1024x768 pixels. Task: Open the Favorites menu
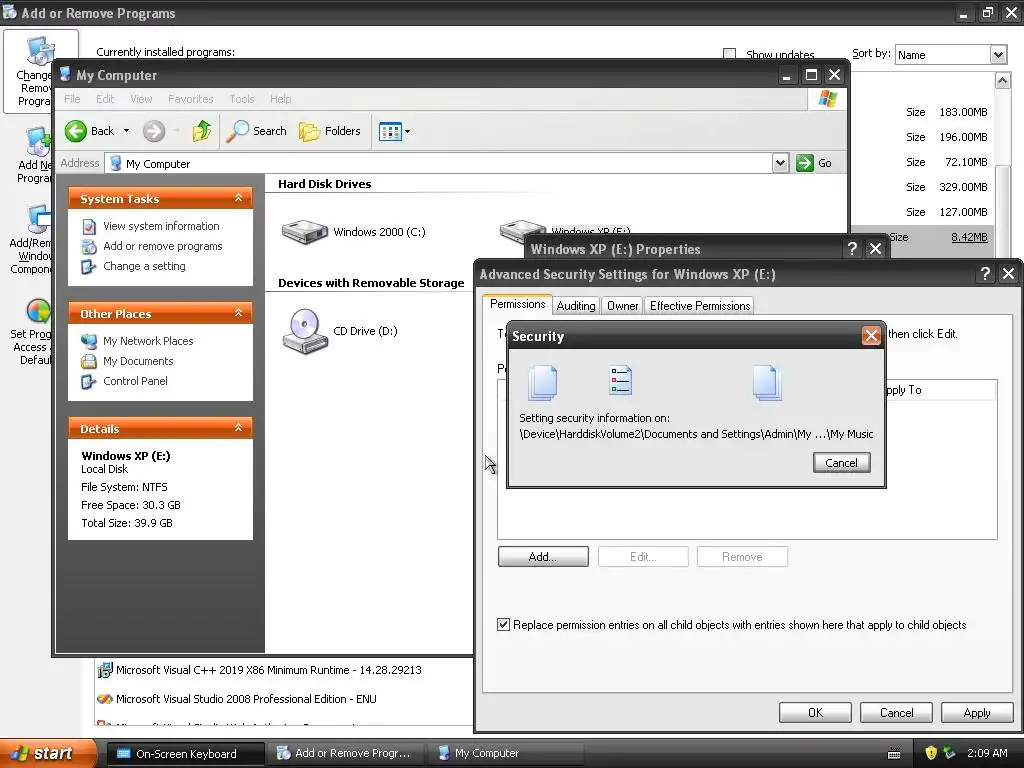point(191,99)
